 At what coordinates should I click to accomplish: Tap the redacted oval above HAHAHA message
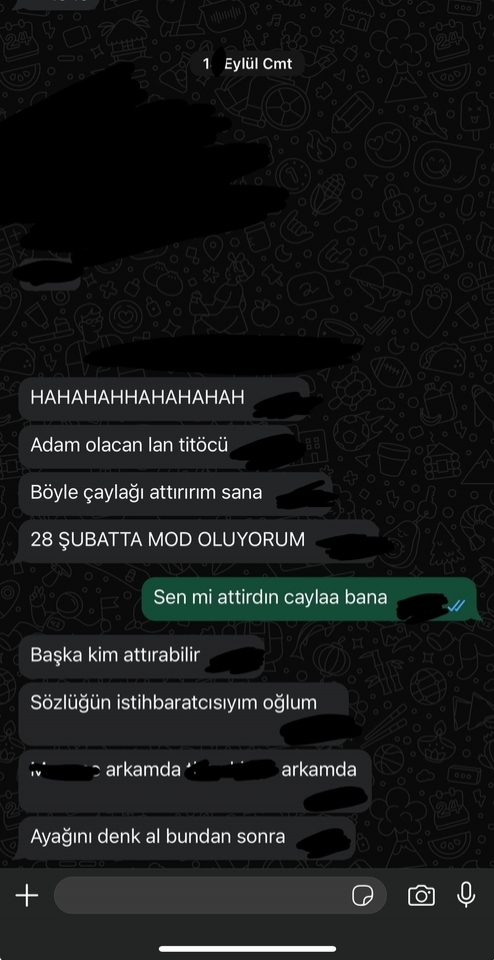(223, 356)
